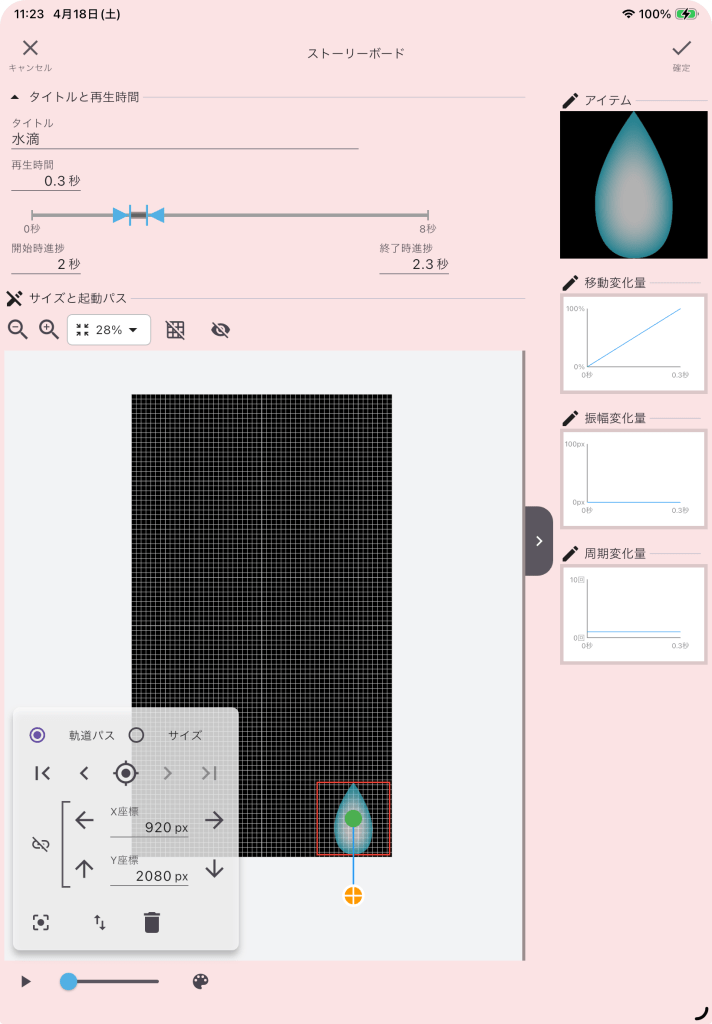Collapse the タイトルと再生時間 section
Viewport: 712px width, 1024px height.
pos(15,97)
